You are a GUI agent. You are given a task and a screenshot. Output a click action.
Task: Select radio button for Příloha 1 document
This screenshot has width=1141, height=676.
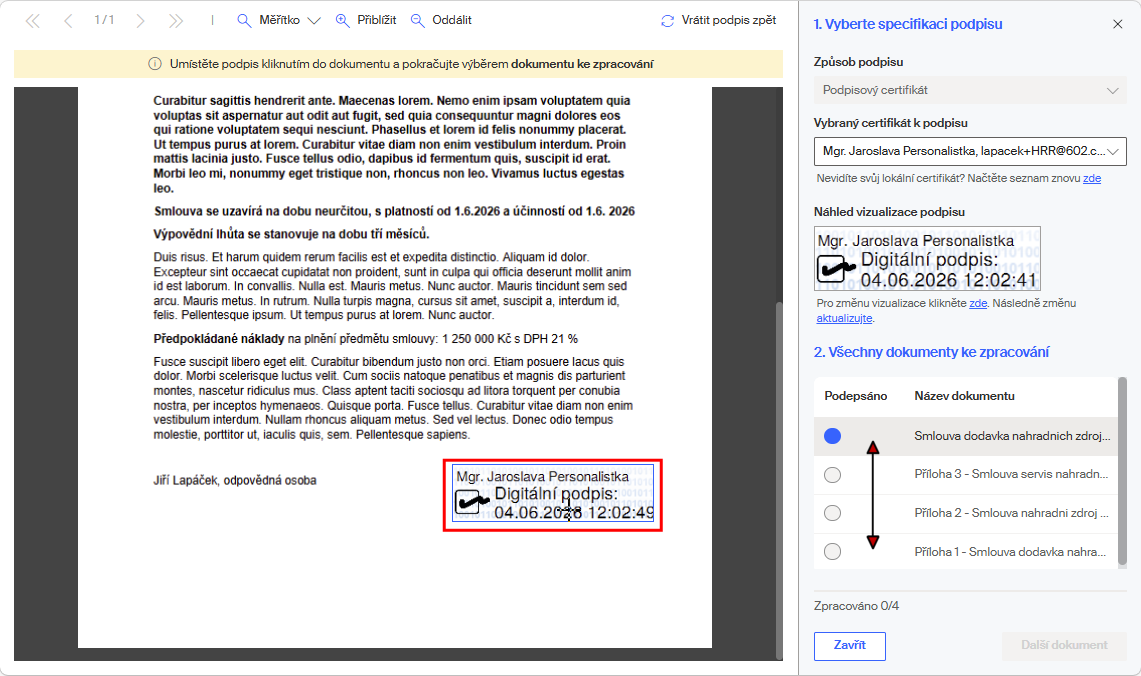tap(832, 552)
